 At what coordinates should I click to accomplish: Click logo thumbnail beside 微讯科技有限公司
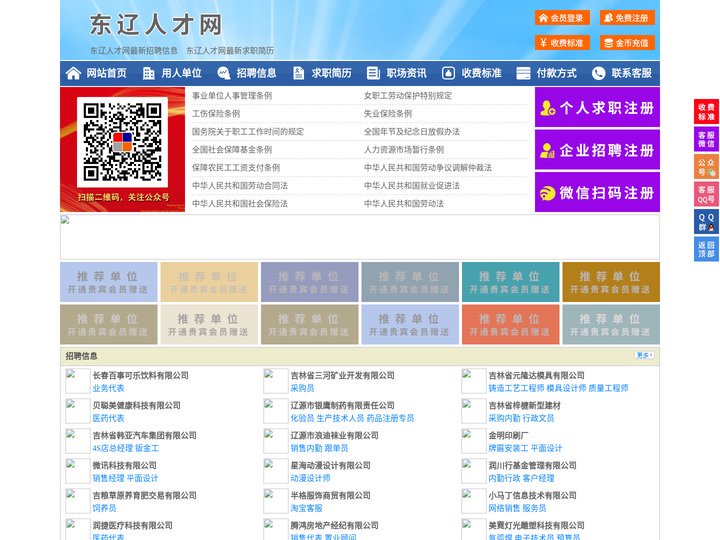pyautogui.click(x=78, y=471)
